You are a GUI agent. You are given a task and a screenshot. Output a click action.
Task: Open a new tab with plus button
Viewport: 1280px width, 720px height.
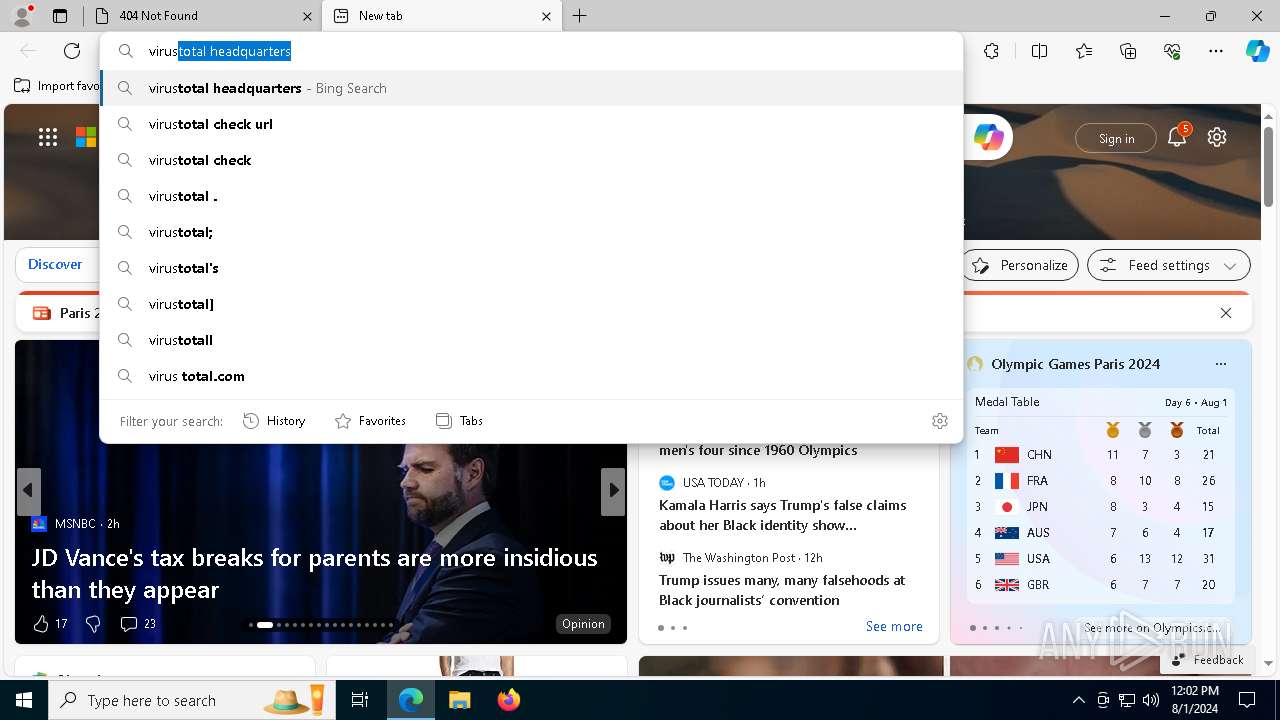(580, 16)
